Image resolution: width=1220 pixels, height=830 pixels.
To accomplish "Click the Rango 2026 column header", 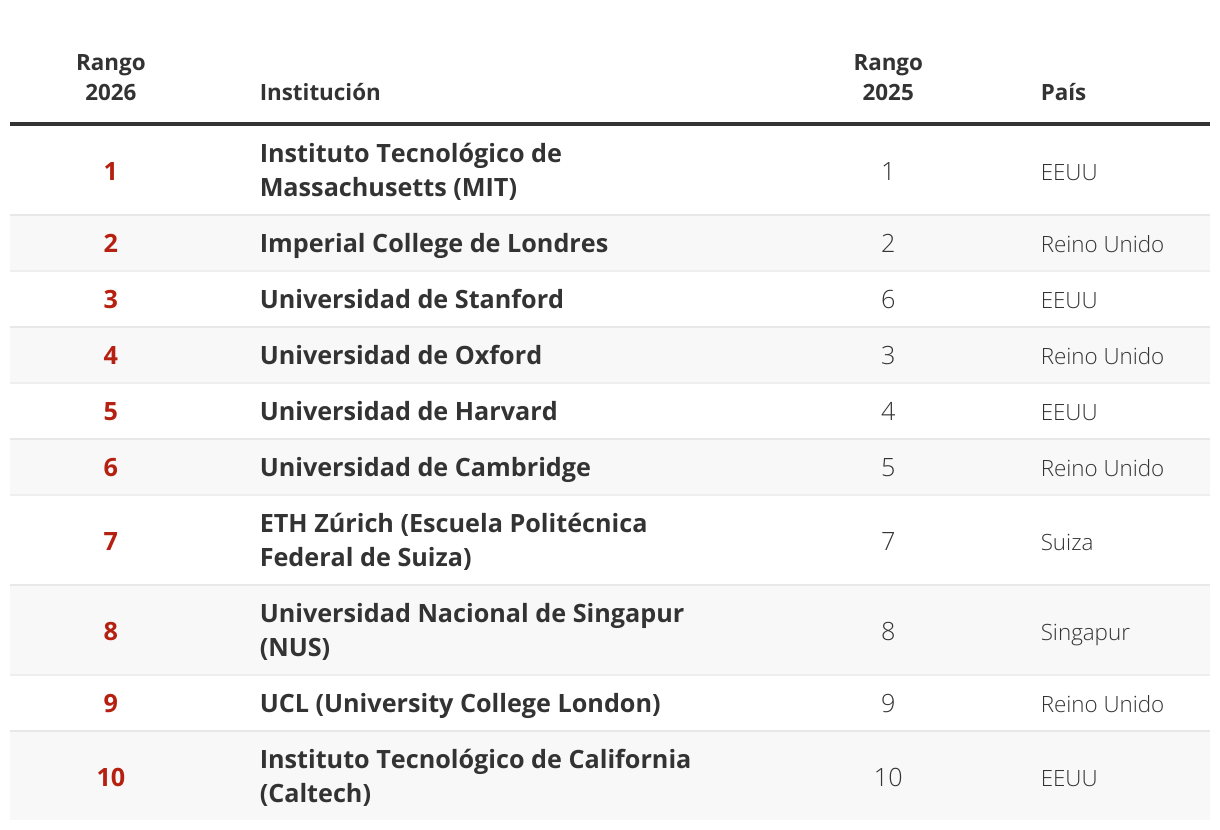I will (x=110, y=78).
